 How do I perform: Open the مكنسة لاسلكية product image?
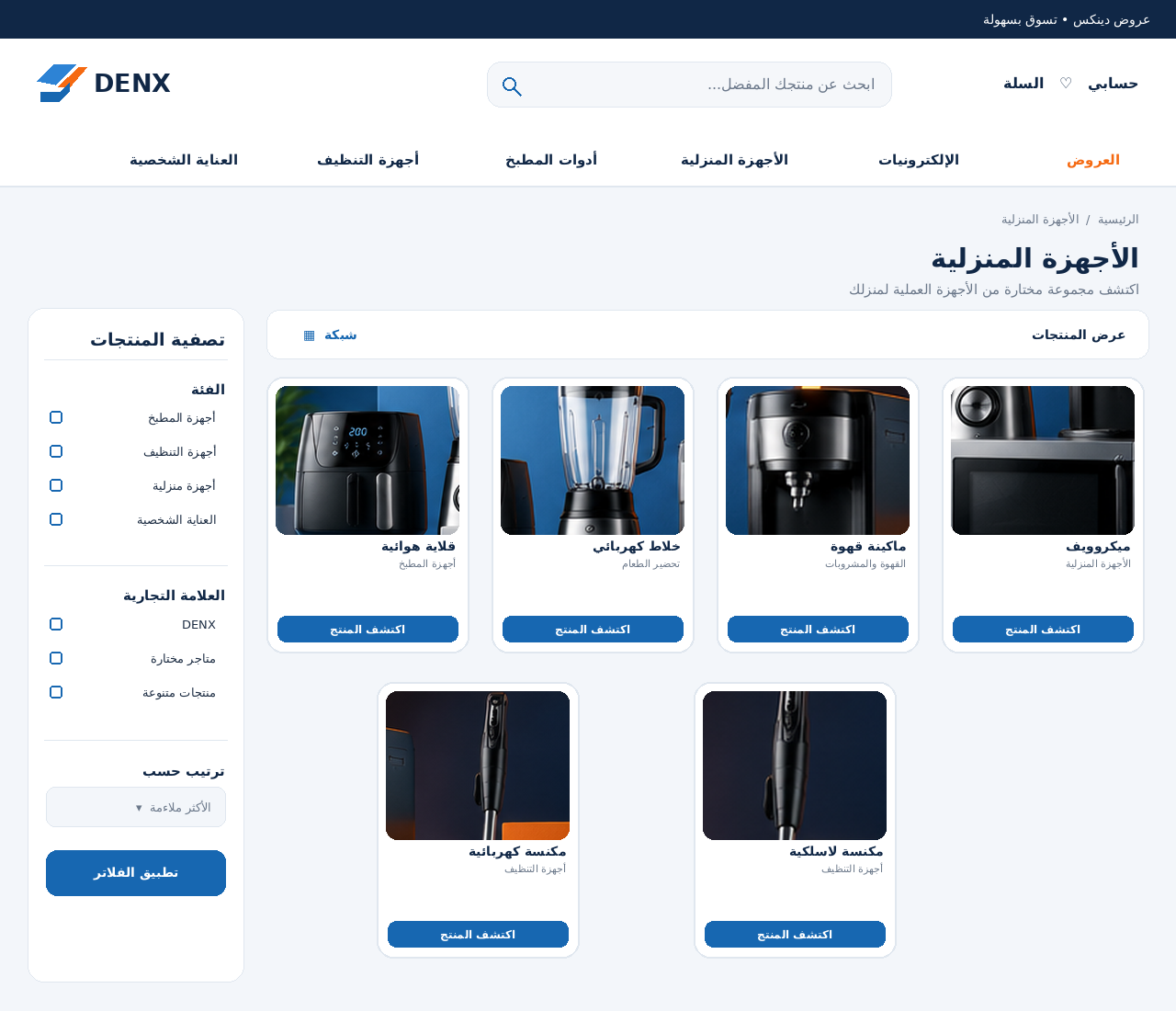click(x=795, y=766)
